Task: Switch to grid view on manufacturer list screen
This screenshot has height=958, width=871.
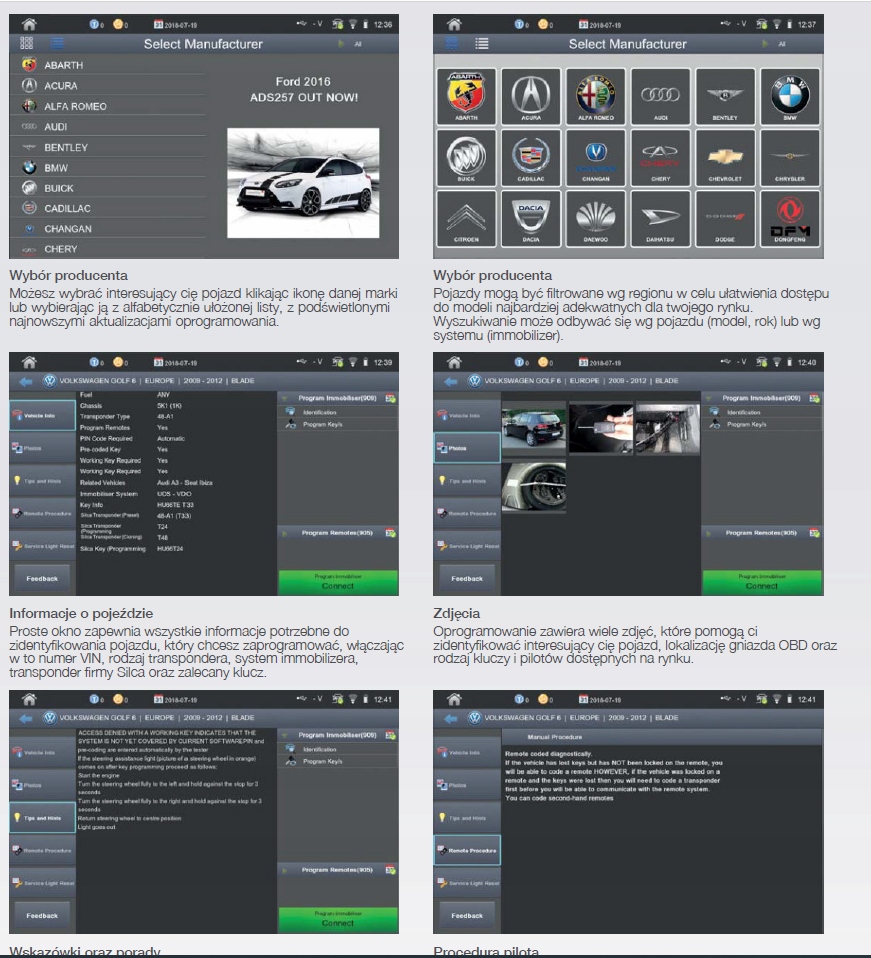Action: pyautogui.click(x=26, y=43)
